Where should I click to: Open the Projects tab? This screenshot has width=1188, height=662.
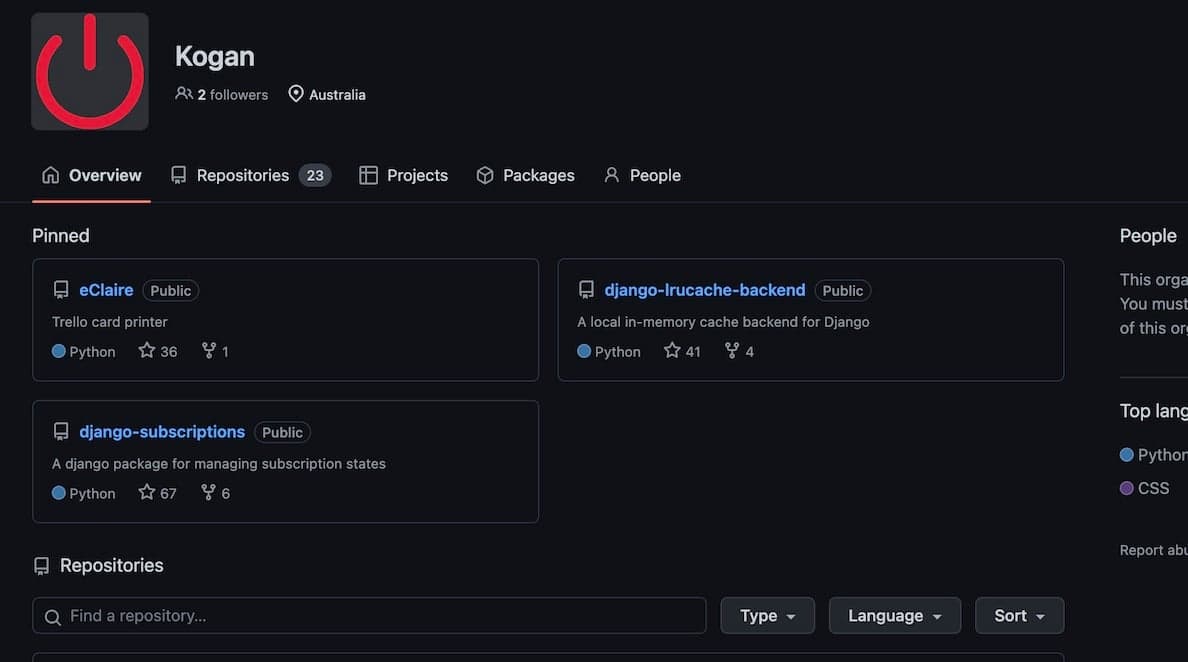pyautogui.click(x=403, y=175)
